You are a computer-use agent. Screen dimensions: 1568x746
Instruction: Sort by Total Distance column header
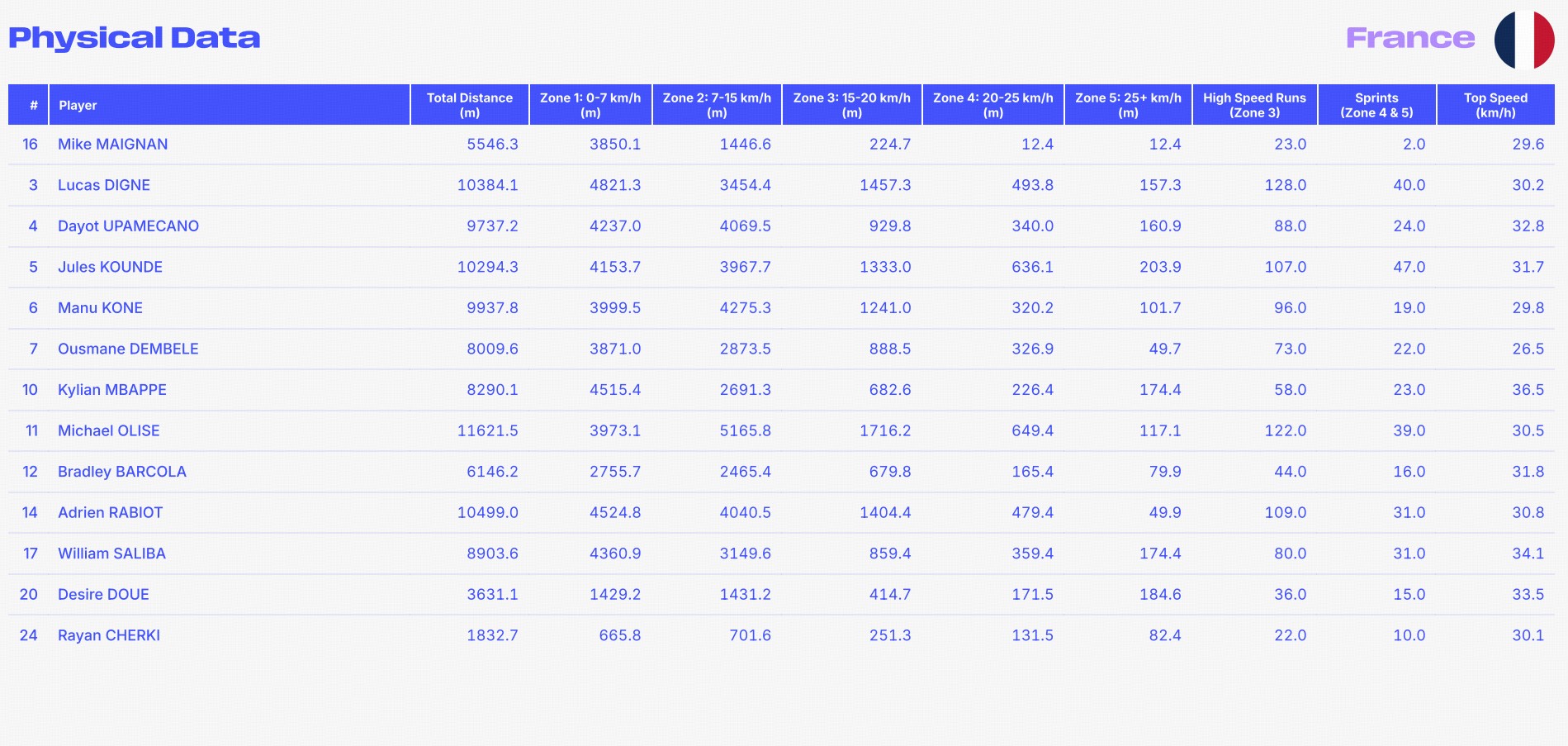point(470,105)
